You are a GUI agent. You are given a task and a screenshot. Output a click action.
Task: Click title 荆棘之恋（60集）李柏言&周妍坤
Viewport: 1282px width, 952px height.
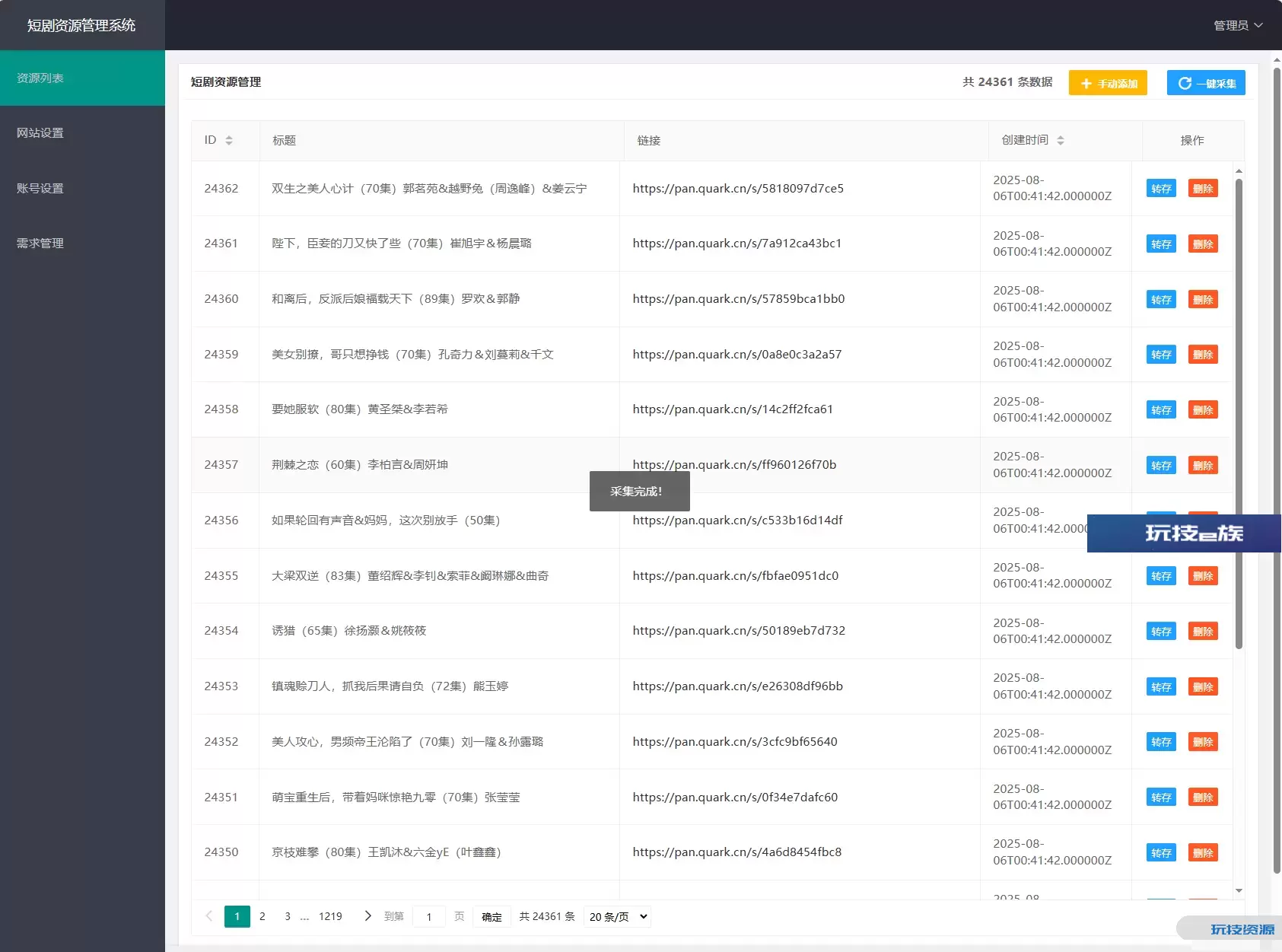click(x=360, y=465)
